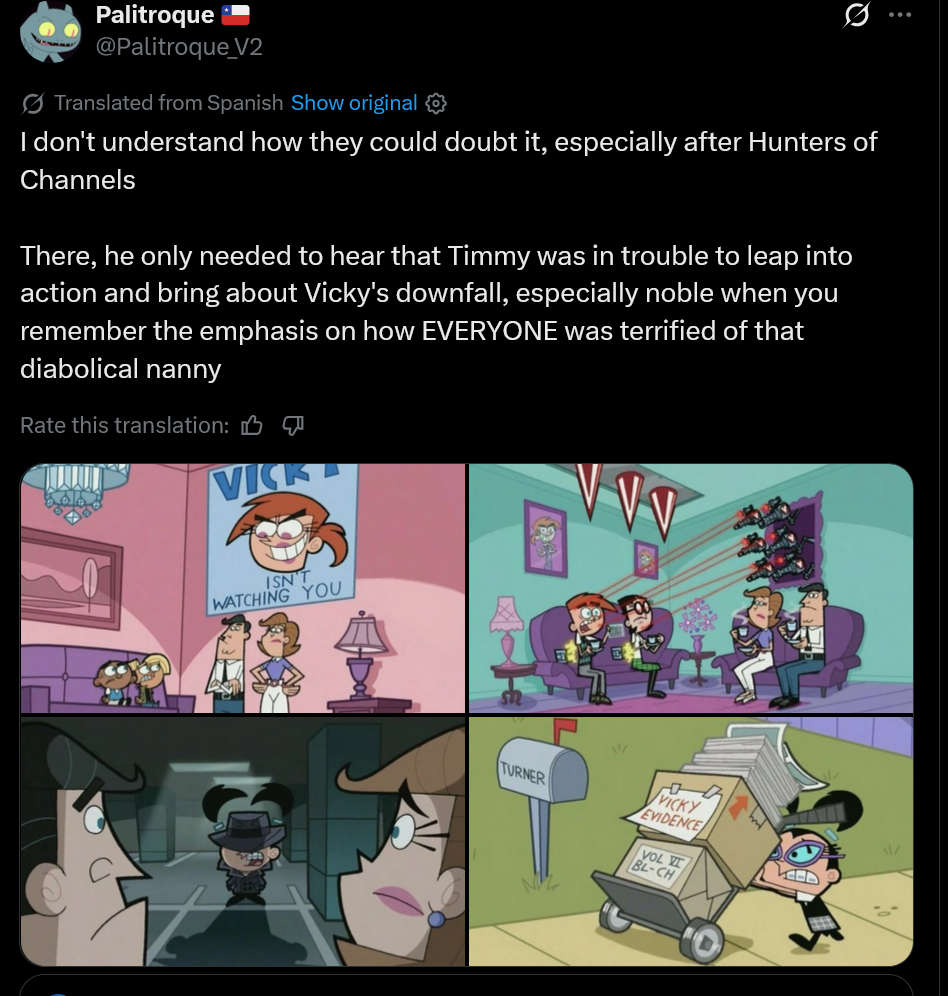Click the first paragraph about Hunters of Channels
The height and width of the screenshot is (996, 948).
(x=449, y=161)
